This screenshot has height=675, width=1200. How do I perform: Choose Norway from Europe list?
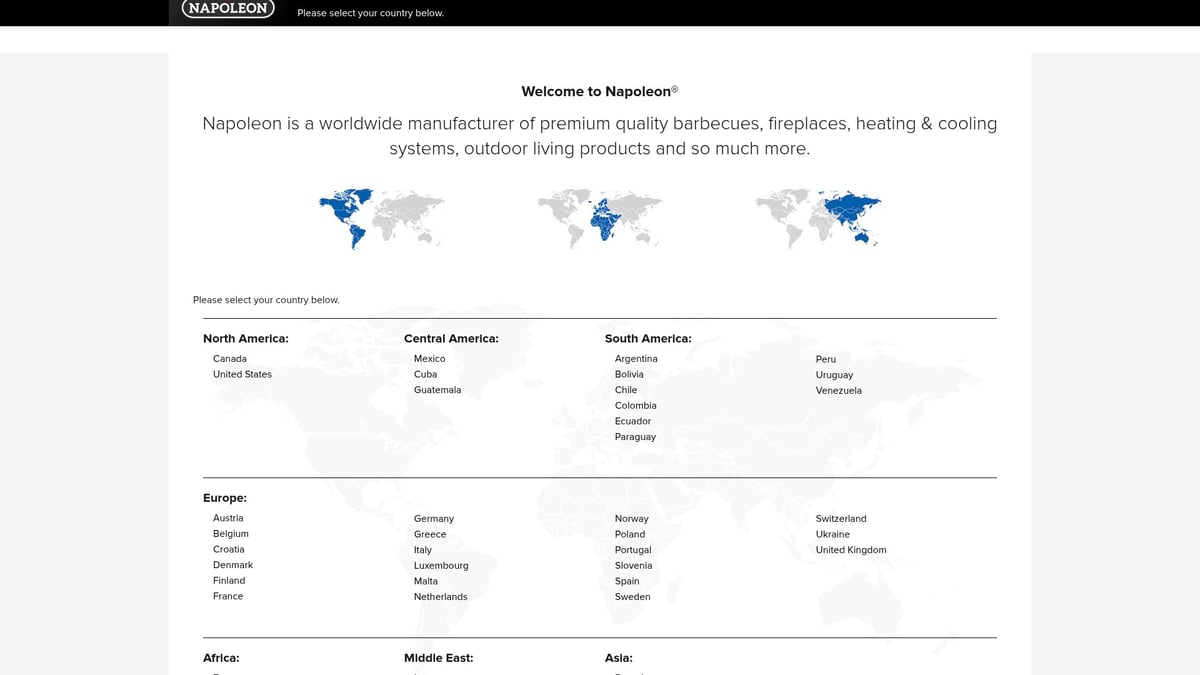click(631, 519)
